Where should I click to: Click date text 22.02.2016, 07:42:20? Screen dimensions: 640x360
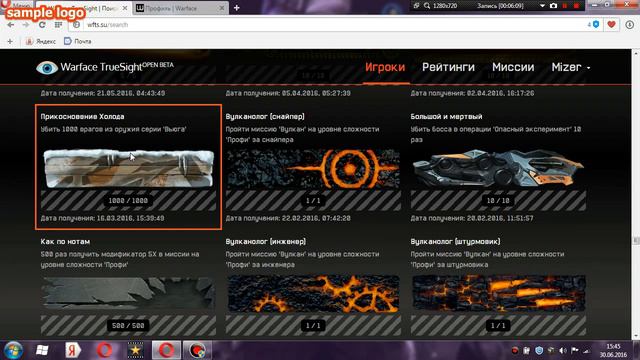coord(316,218)
